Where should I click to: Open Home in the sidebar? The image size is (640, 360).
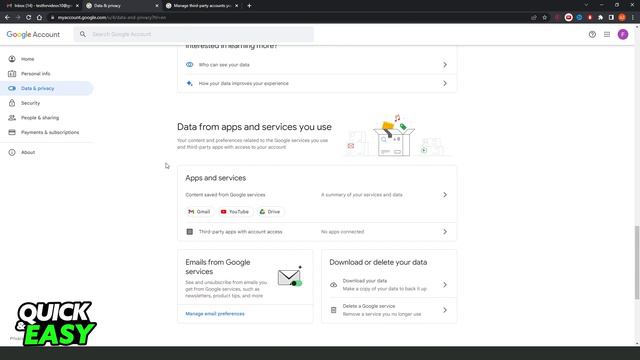click(x=28, y=59)
